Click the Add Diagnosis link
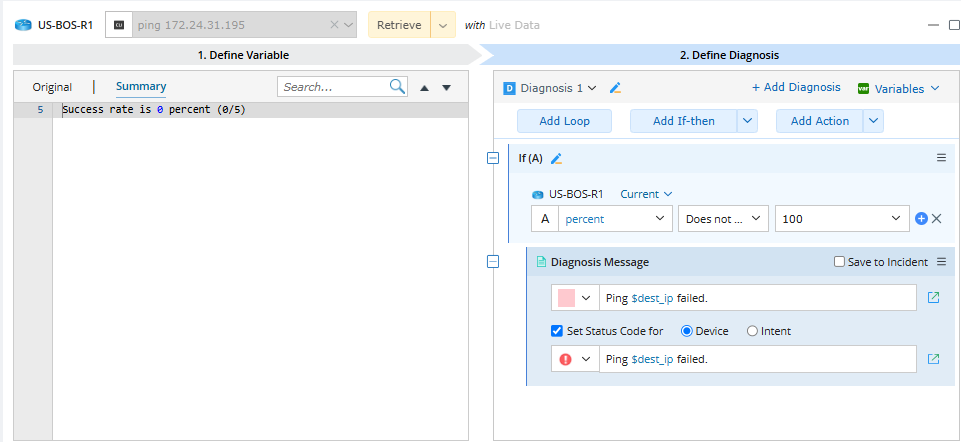961x442 pixels. pos(796,88)
